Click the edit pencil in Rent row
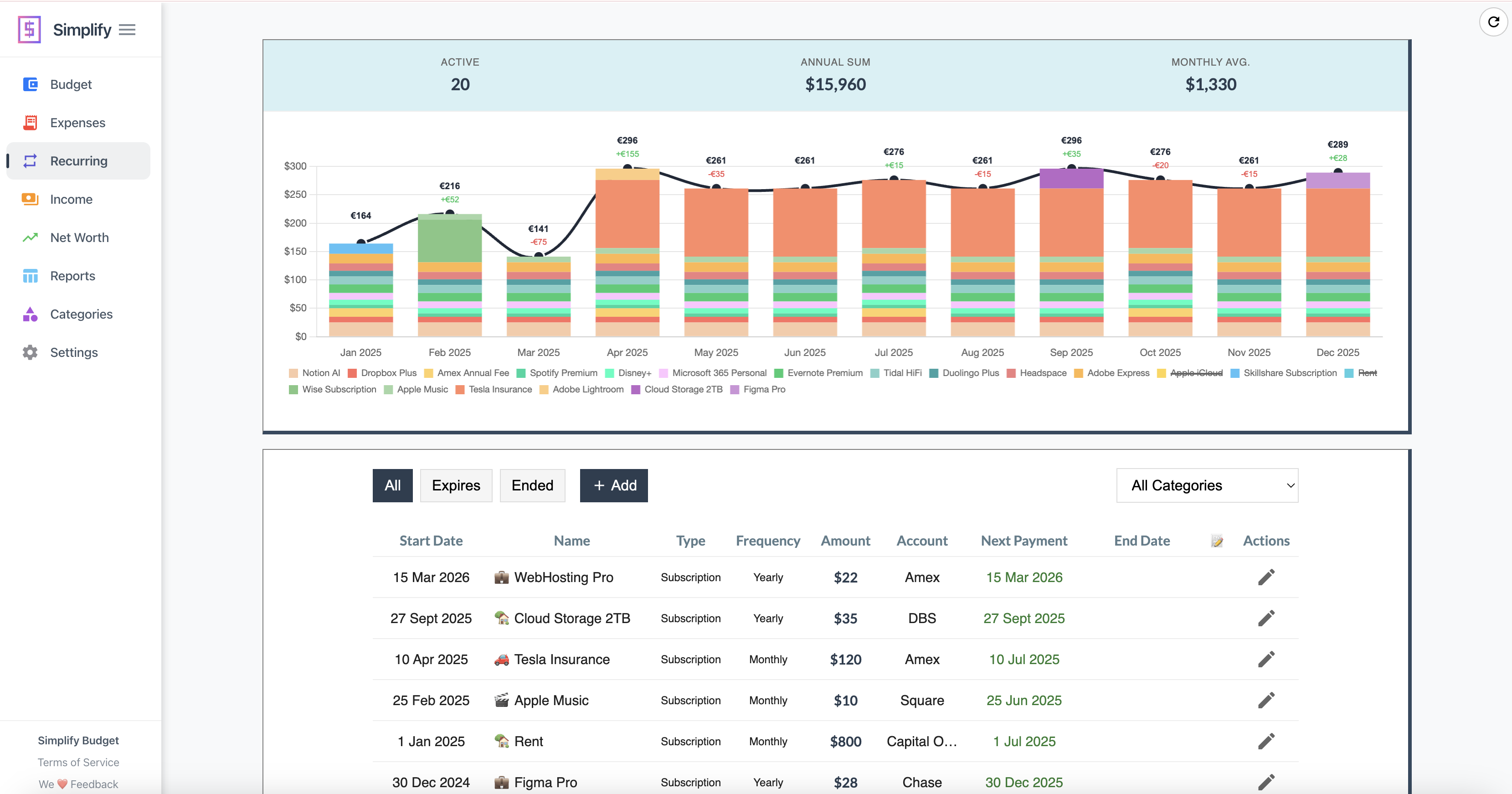This screenshot has height=794, width=1512. (x=1266, y=742)
